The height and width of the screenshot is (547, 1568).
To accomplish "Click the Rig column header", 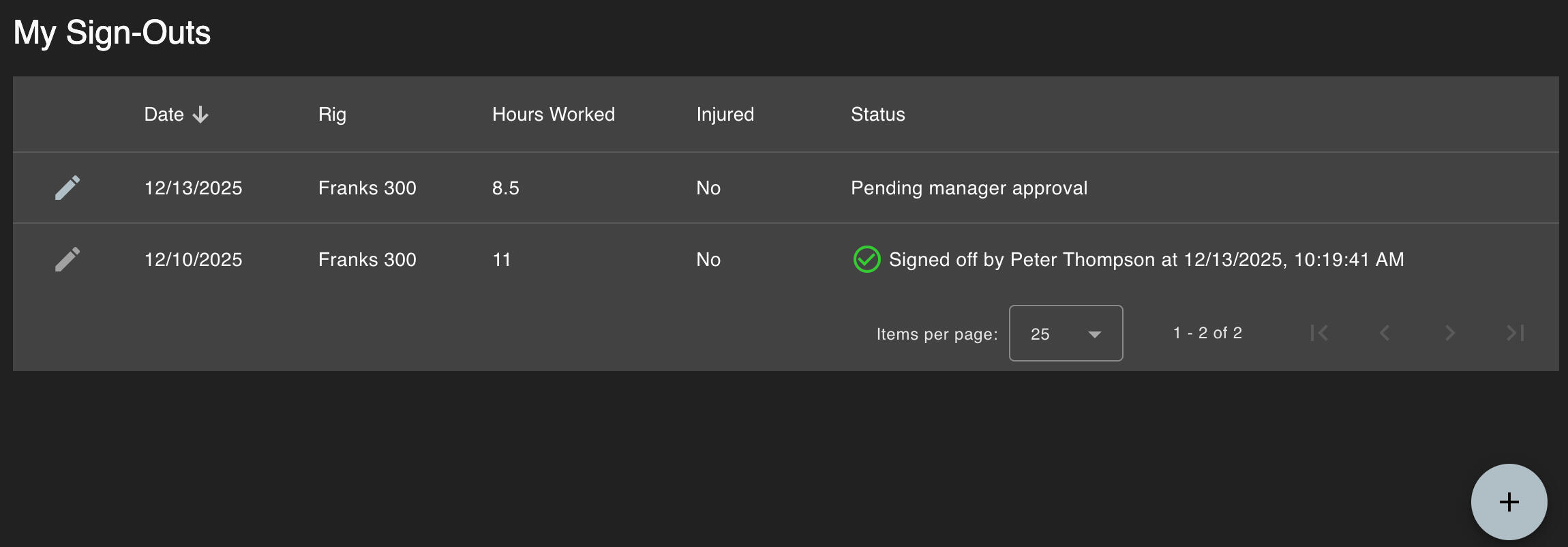I will tap(332, 115).
